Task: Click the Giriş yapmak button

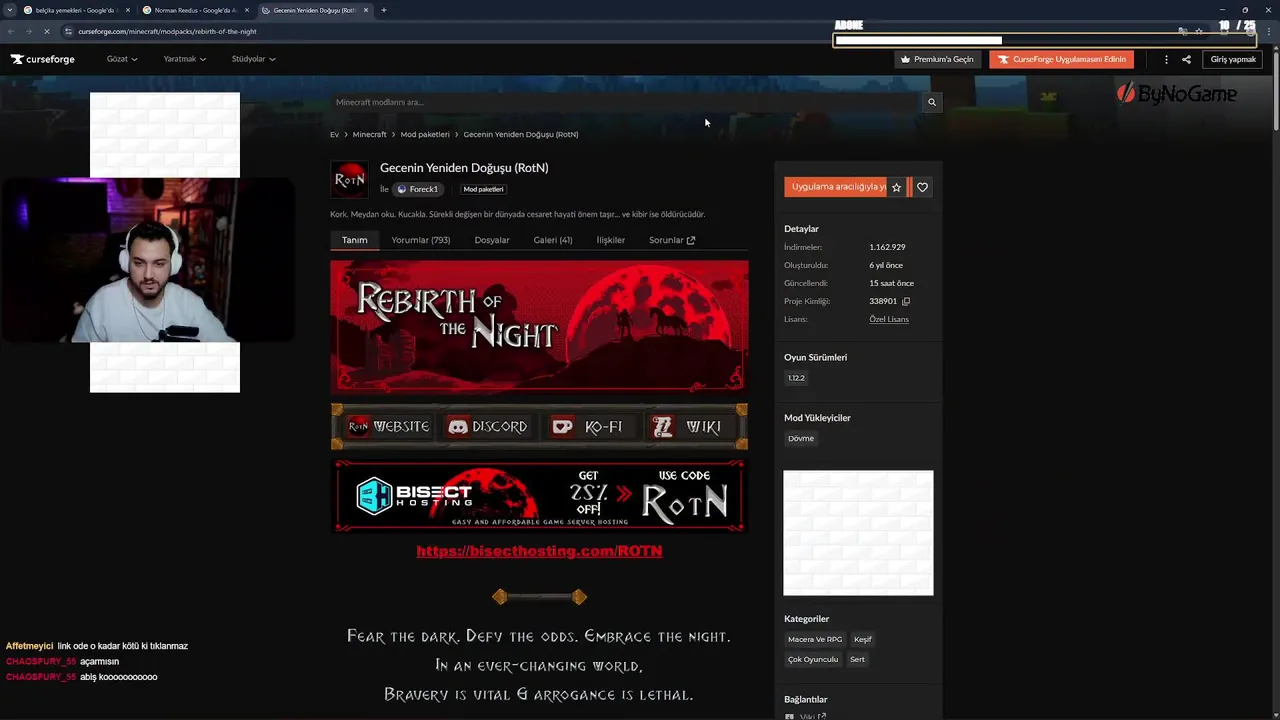Action: click(x=1233, y=59)
